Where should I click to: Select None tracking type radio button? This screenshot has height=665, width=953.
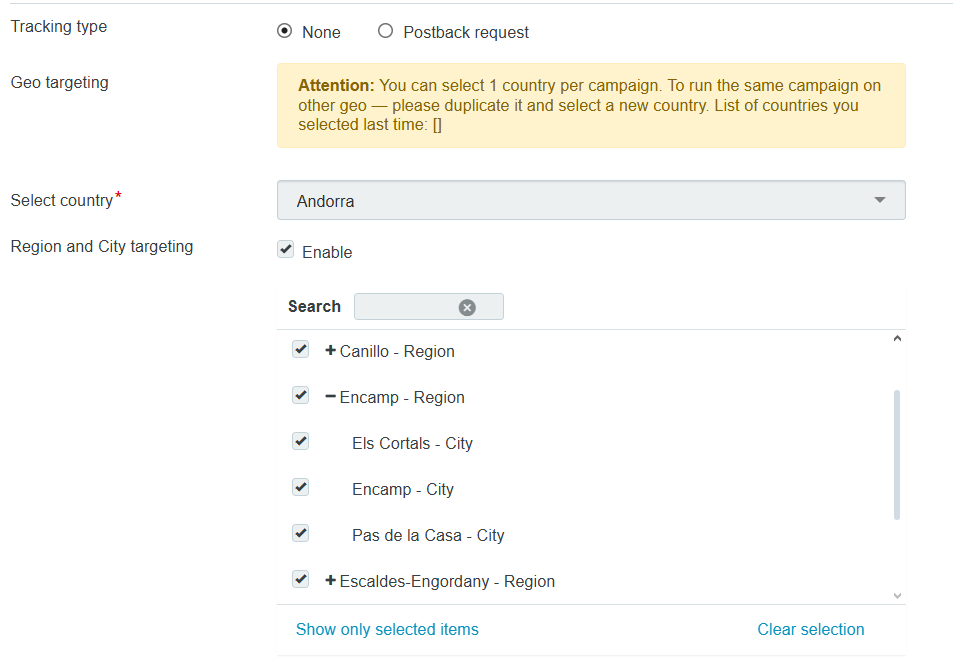(x=284, y=32)
